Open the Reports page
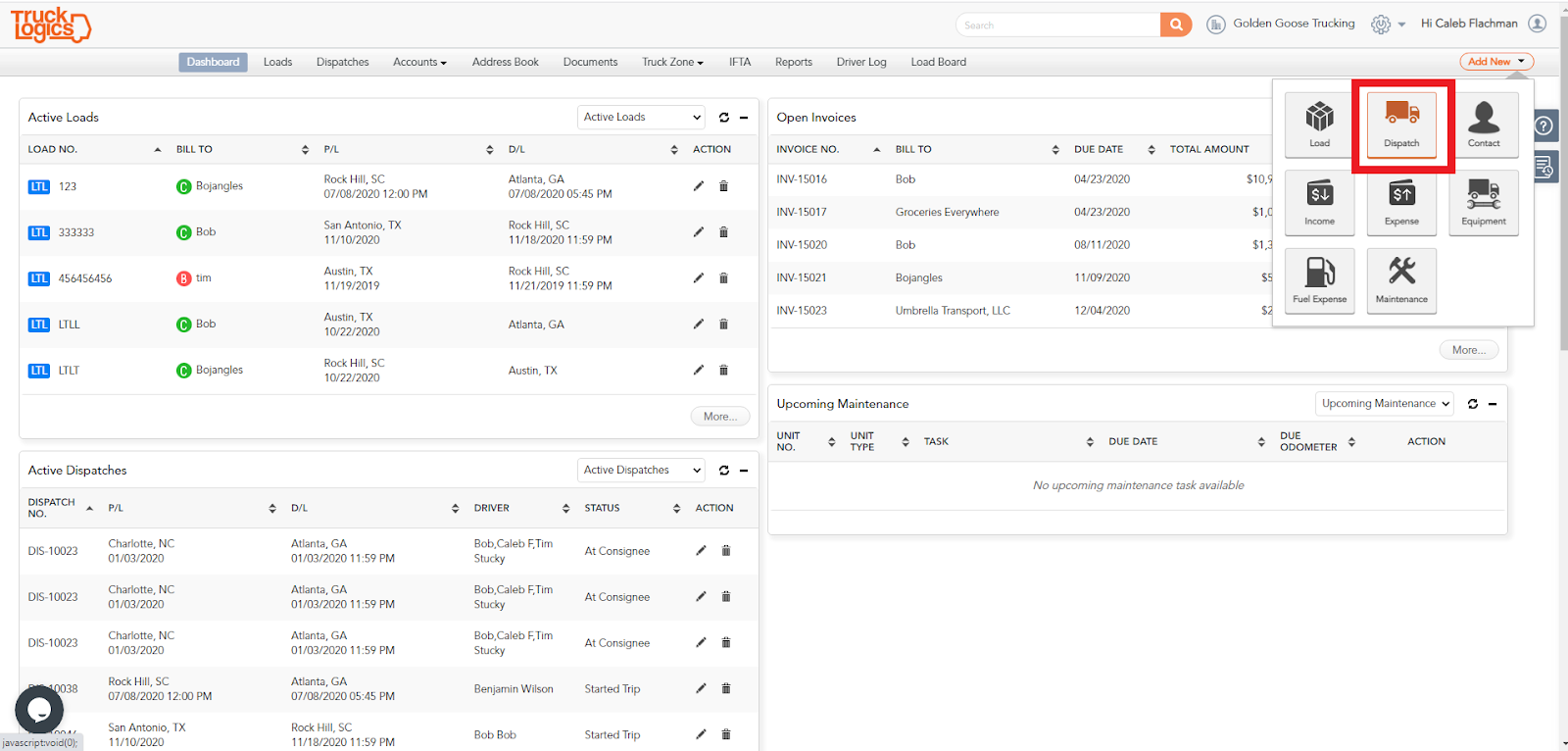The width and height of the screenshot is (1568, 751). coord(794,62)
